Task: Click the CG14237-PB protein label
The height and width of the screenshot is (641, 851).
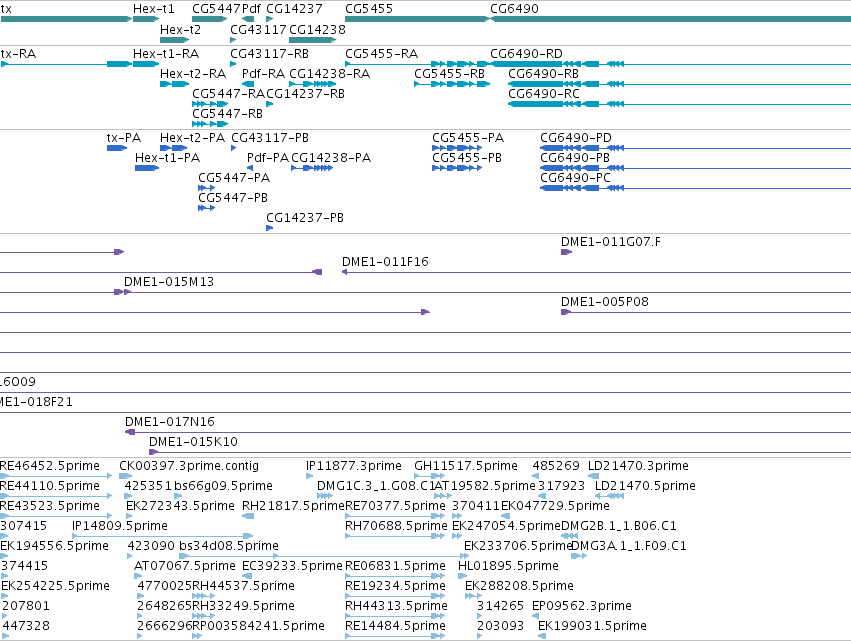Action: pyautogui.click(x=304, y=218)
